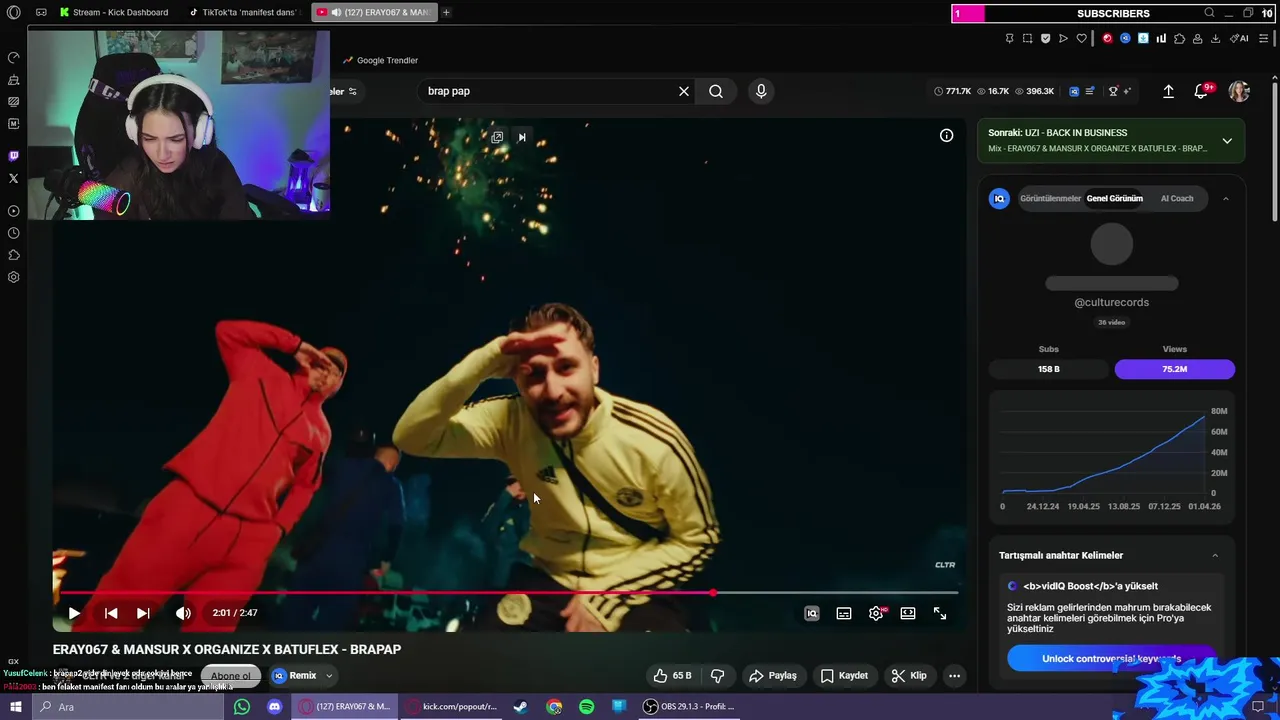The image size is (1280, 720).
Task: Click the toolbar heart bookmark icon
Action: (x=1081, y=38)
